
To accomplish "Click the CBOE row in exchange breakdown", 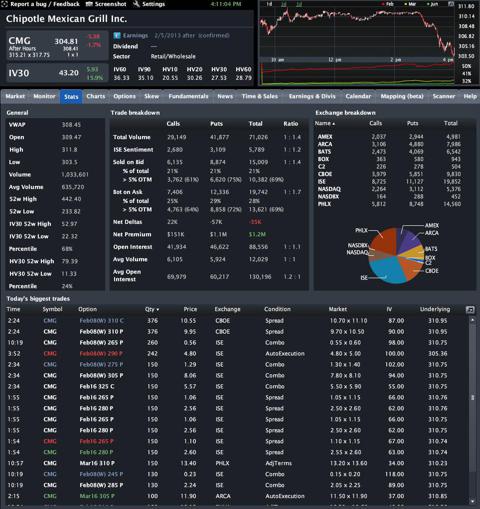I will point(389,174).
